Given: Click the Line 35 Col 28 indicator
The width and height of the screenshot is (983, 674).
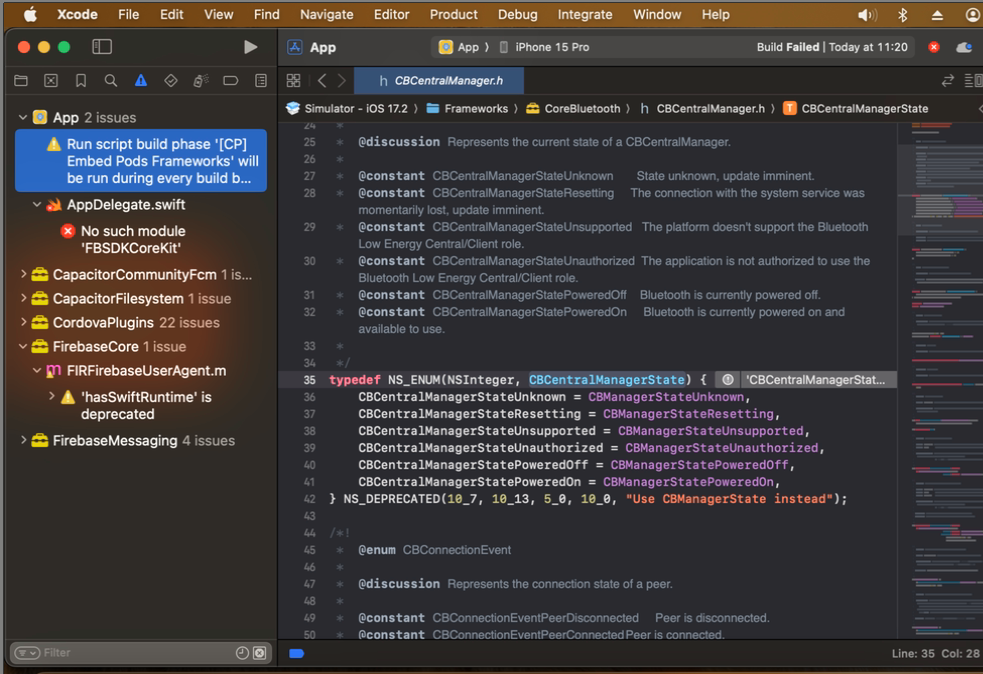Looking at the screenshot, I should (935, 653).
